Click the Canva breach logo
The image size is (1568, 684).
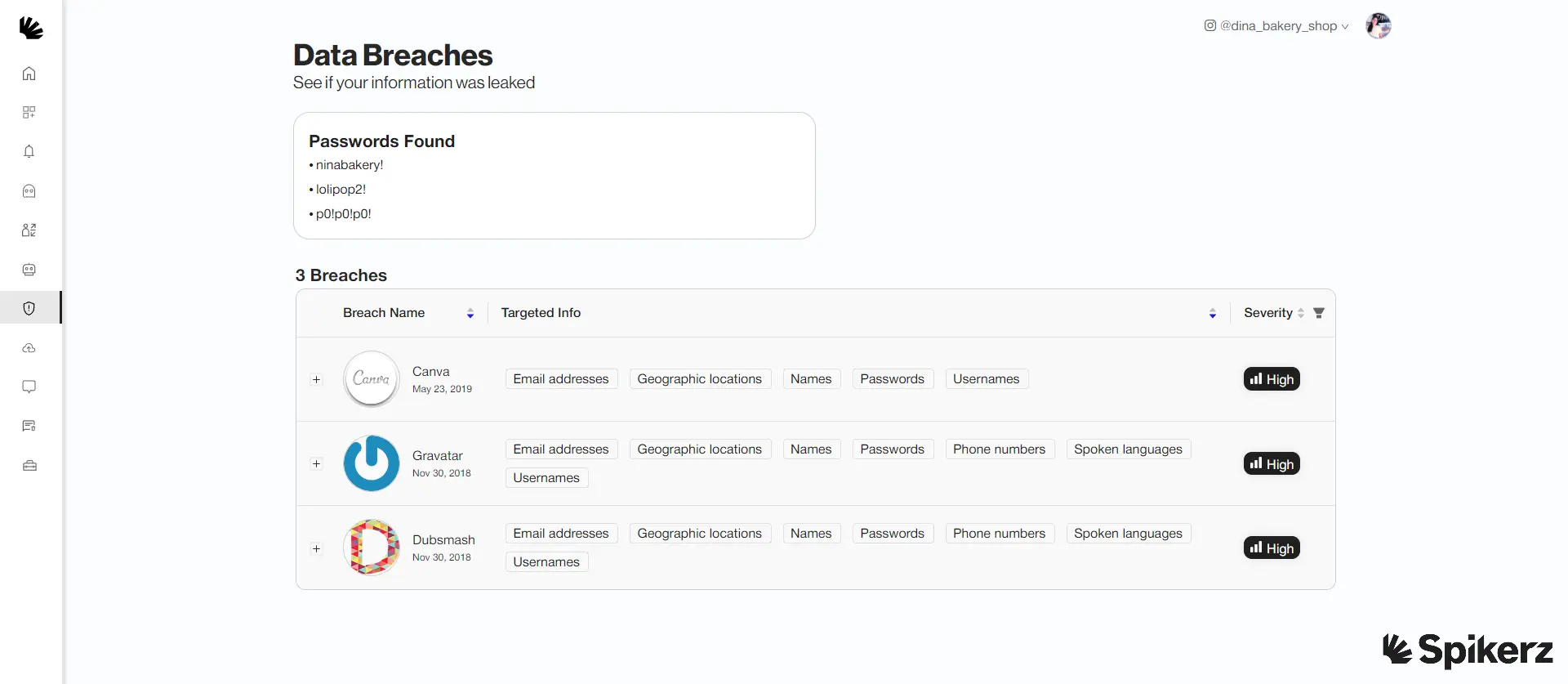click(372, 379)
